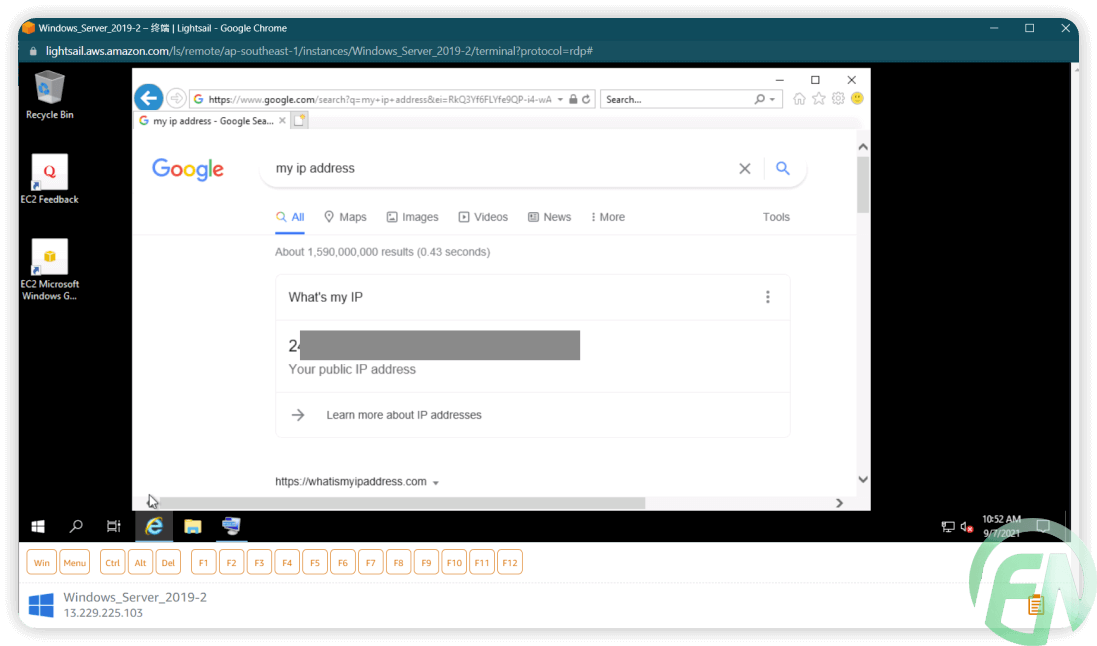The width and height of the screenshot is (1097, 646).
Task: Click the IE address bar URL
Action: [380, 99]
